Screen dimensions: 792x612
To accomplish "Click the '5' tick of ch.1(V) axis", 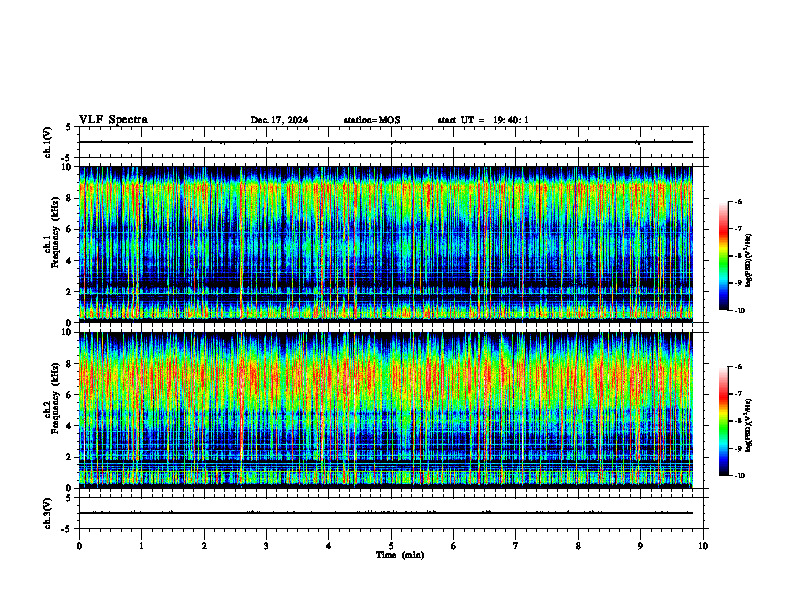I will 68,128.
